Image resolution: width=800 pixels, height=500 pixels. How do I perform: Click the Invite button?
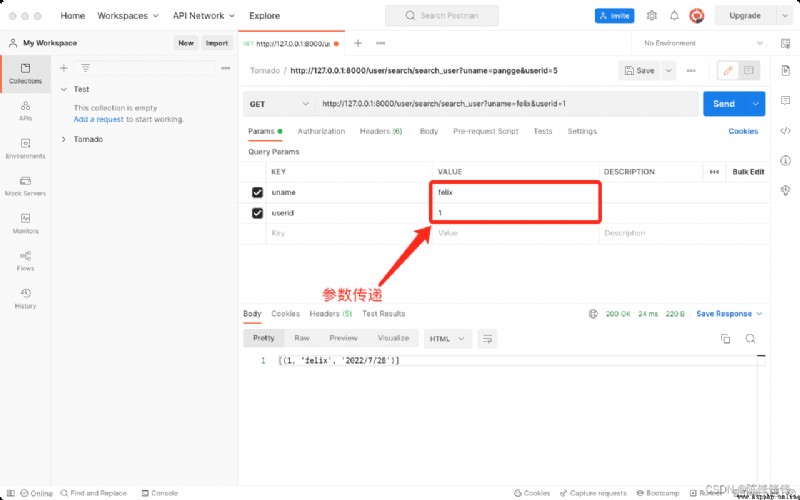614,16
